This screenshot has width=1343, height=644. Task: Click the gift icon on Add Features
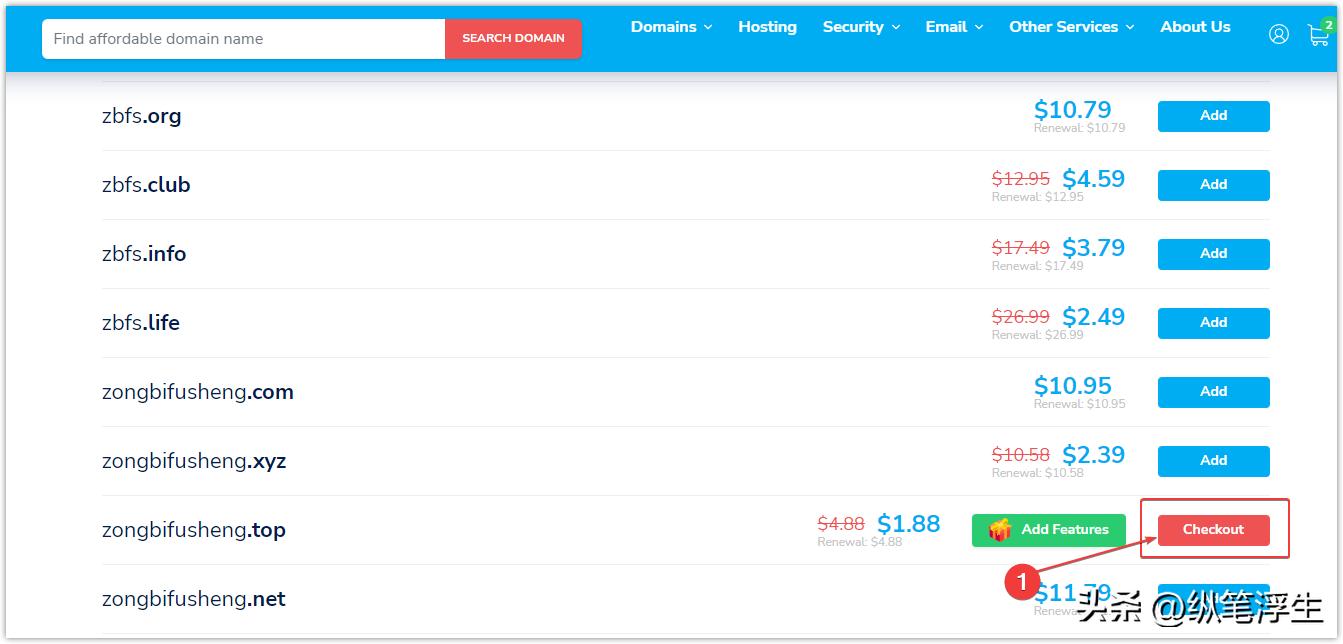(x=999, y=530)
